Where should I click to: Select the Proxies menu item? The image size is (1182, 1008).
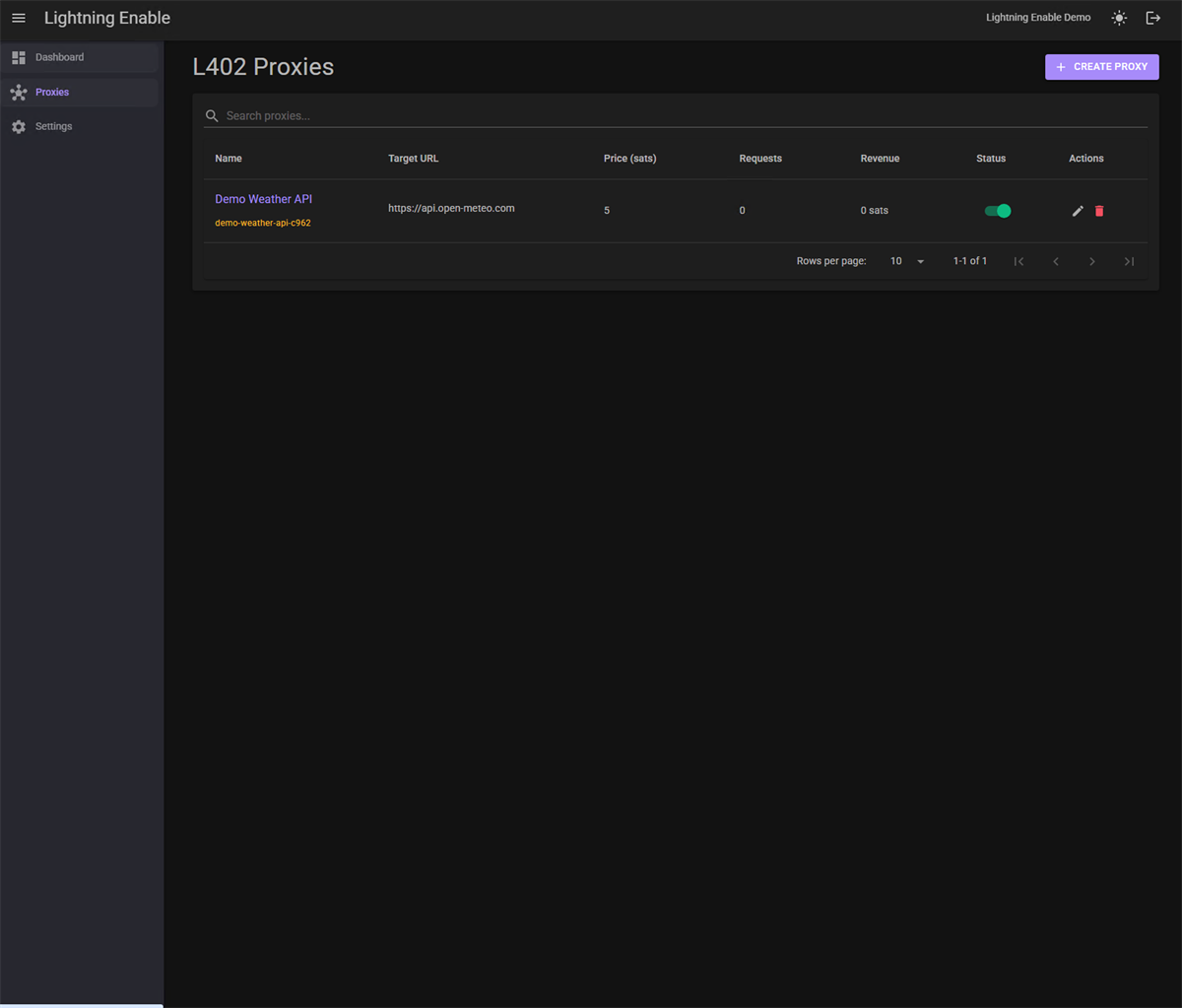coord(80,93)
